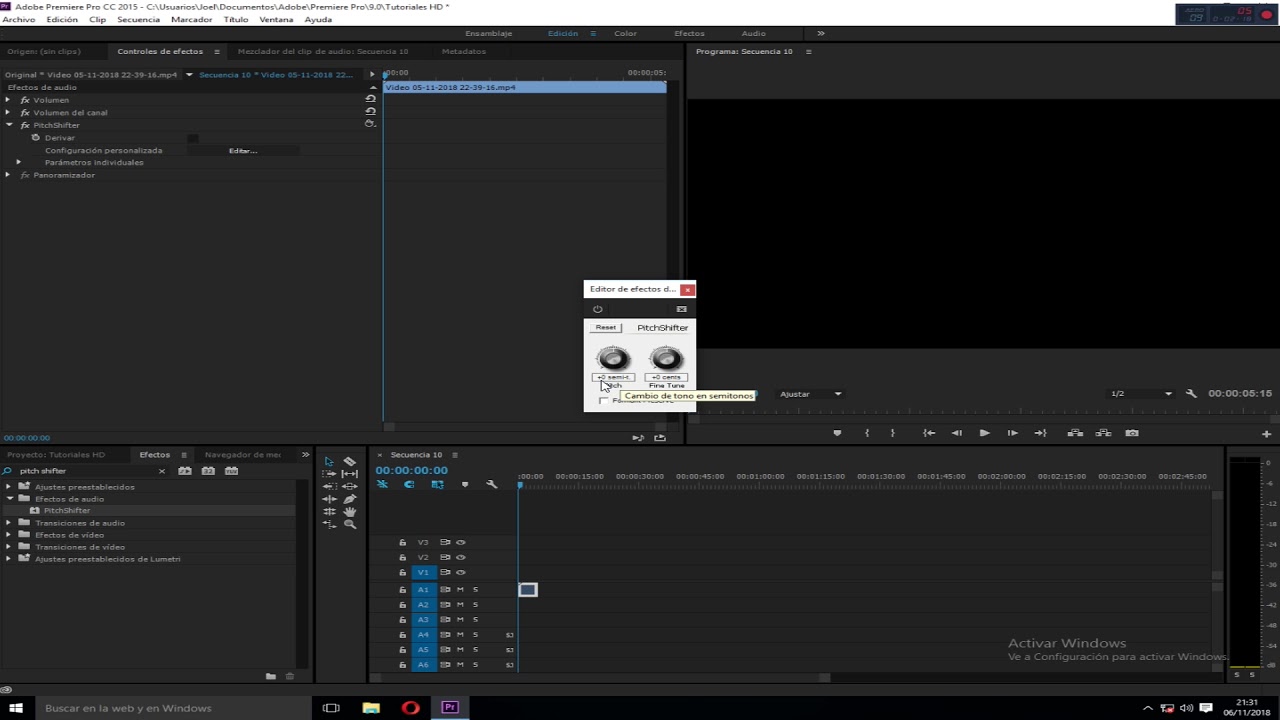Click Mark Out bracket in Program monitor
The width and height of the screenshot is (1280, 720).
click(x=893, y=433)
